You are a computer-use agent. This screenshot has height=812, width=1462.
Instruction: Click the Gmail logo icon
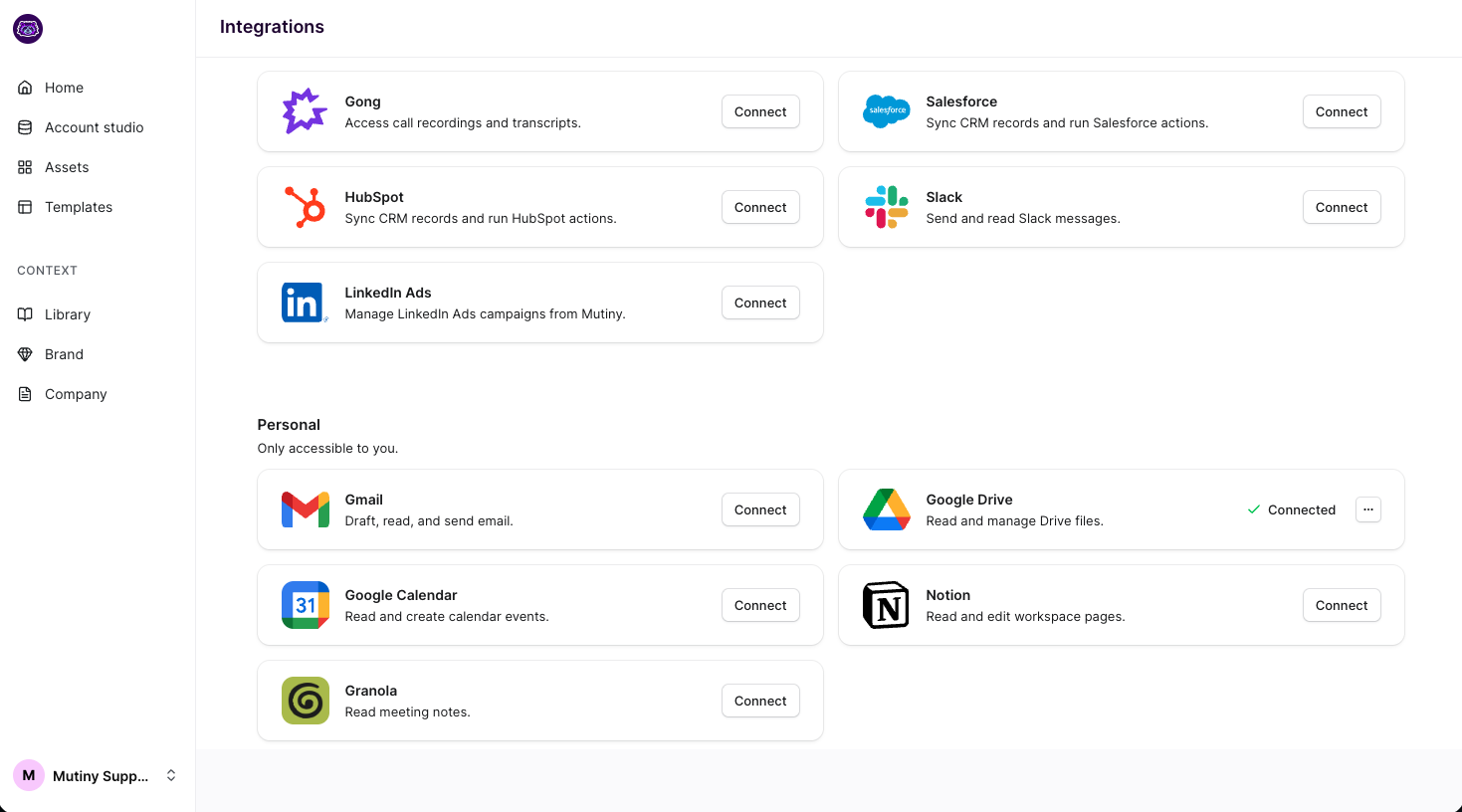point(305,509)
